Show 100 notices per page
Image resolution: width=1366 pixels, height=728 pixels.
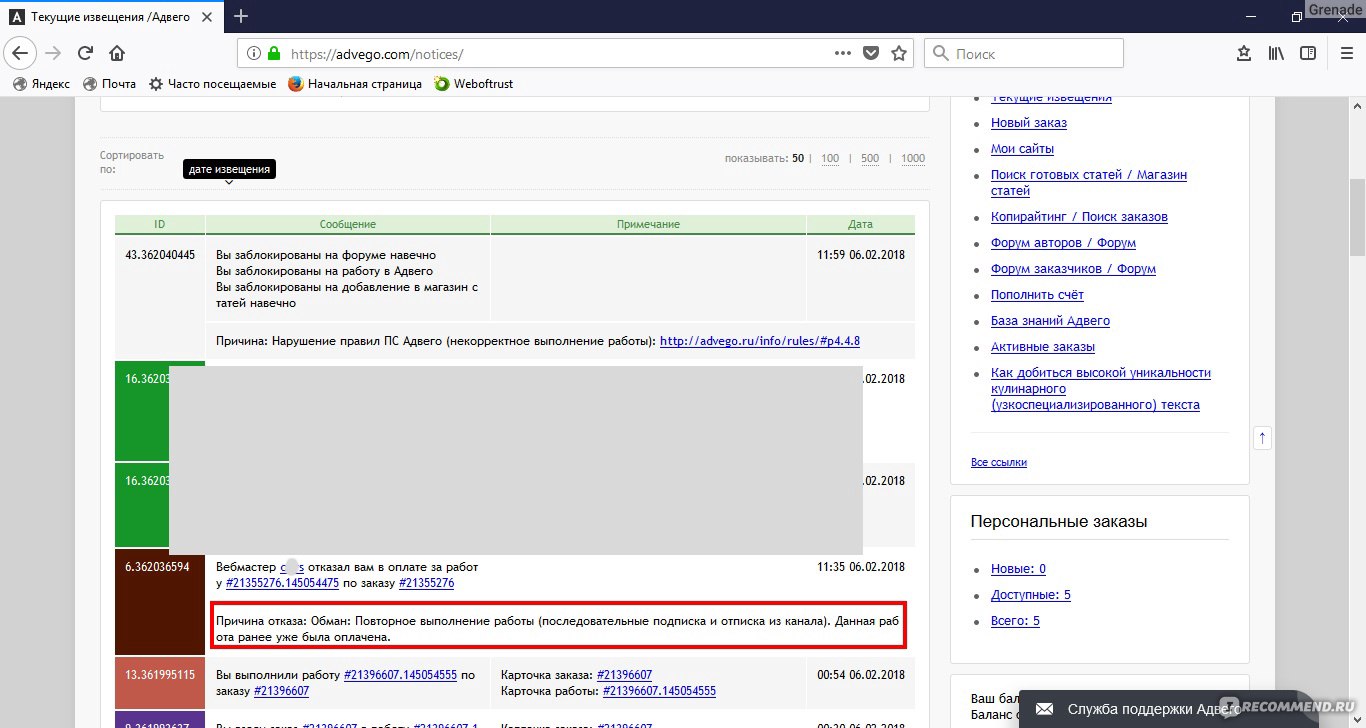830,158
